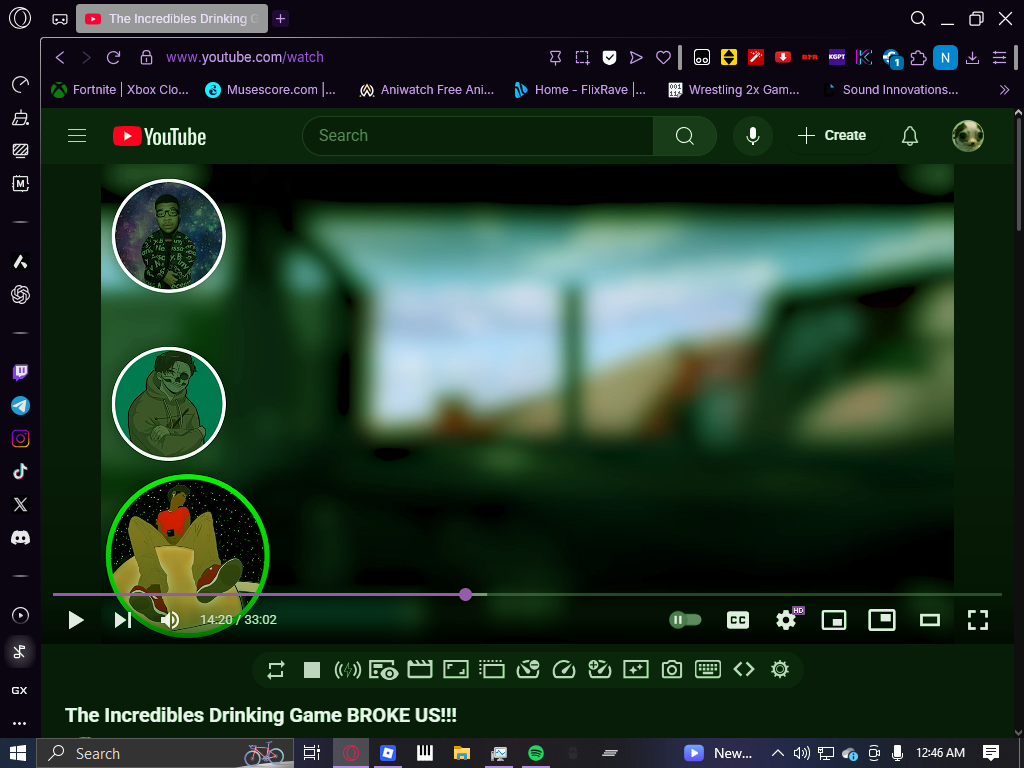Click the address bar URL
This screenshot has height=768, width=1024.
coord(245,57)
